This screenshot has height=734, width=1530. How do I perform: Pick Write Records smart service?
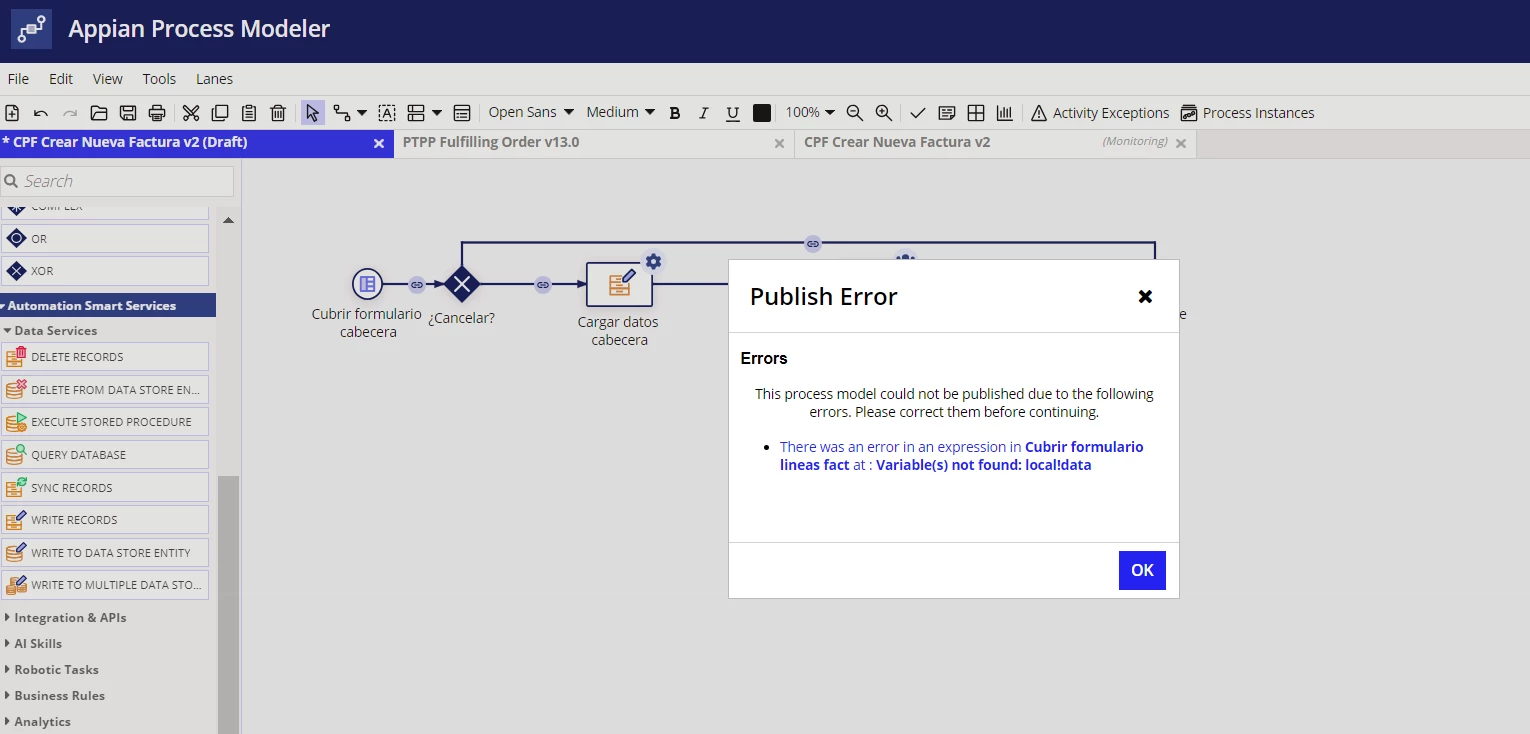tap(105, 520)
